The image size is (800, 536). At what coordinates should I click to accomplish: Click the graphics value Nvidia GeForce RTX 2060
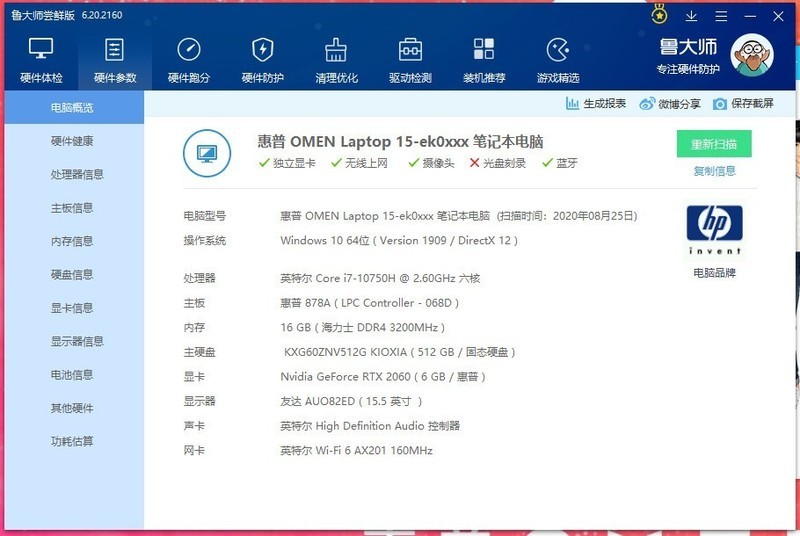coord(383,377)
